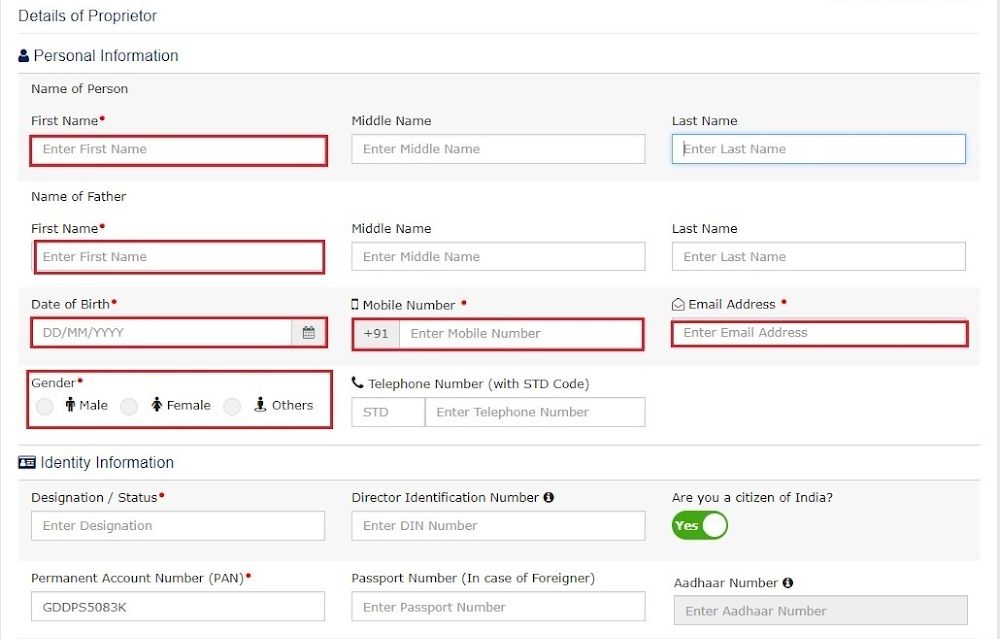The image size is (1000, 639).
Task: Select the Male gender radio button
Action: 45,406
